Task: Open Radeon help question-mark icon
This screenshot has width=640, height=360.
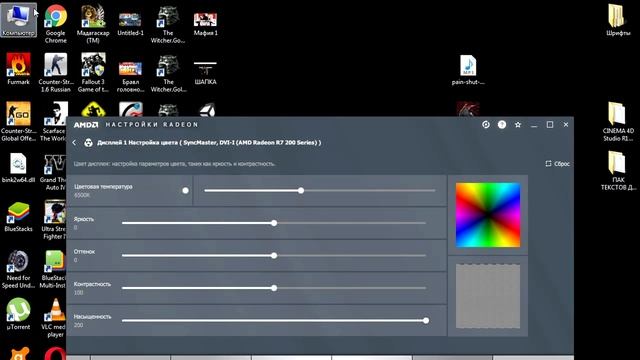Action: point(502,124)
